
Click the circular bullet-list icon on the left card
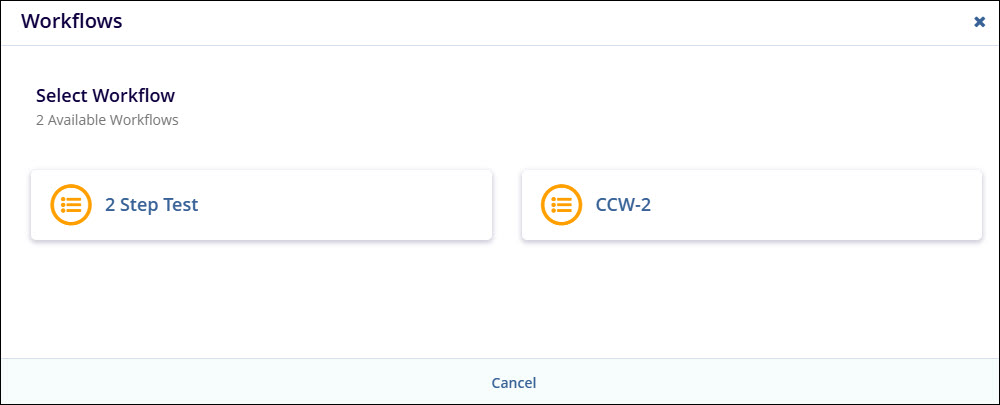pyautogui.click(x=71, y=205)
